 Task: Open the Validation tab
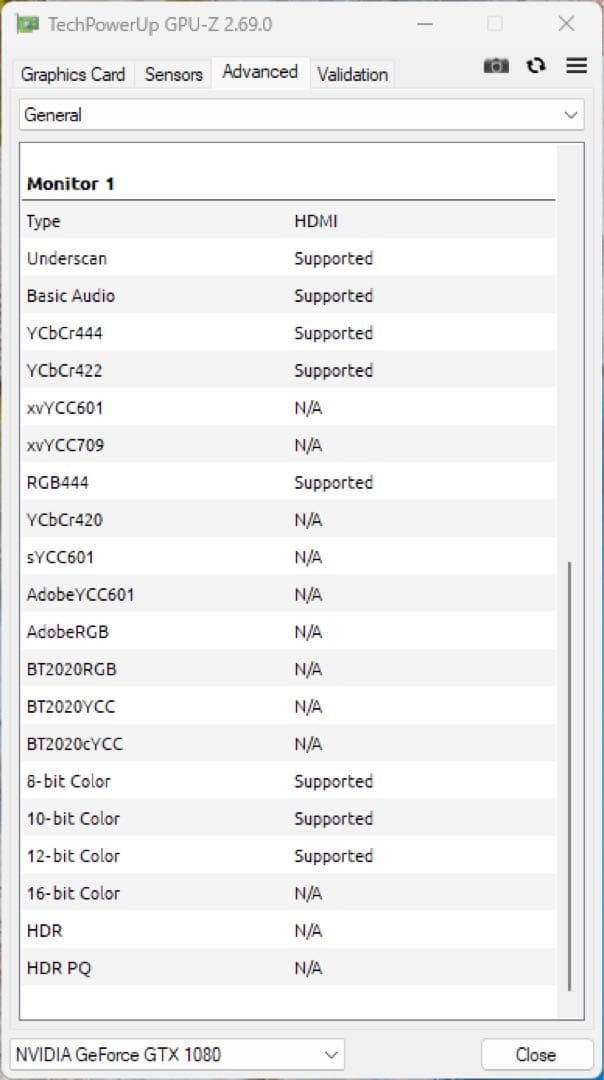[x=353, y=74]
